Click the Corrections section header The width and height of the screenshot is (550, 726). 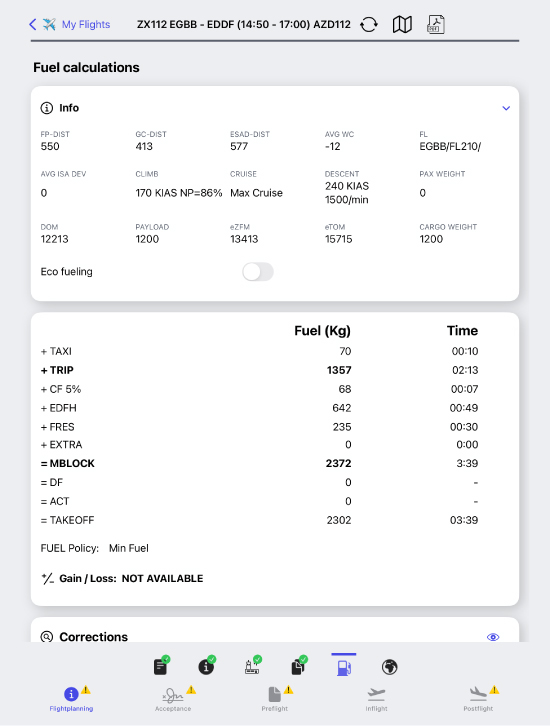click(84, 637)
